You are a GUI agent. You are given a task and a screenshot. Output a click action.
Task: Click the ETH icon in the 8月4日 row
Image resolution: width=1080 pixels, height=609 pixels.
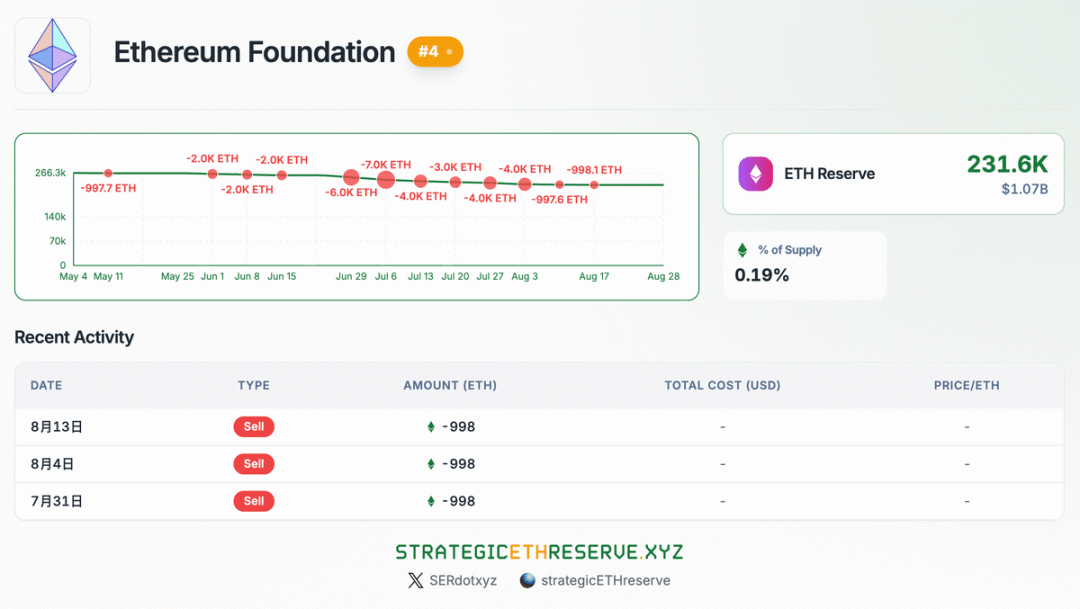point(431,464)
